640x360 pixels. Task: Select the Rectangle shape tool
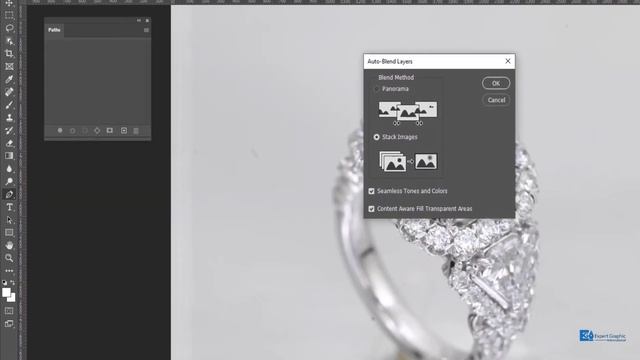[x=9, y=233]
